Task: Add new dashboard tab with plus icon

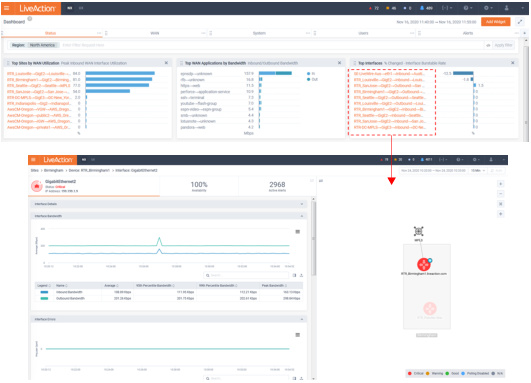Action: 525,33
